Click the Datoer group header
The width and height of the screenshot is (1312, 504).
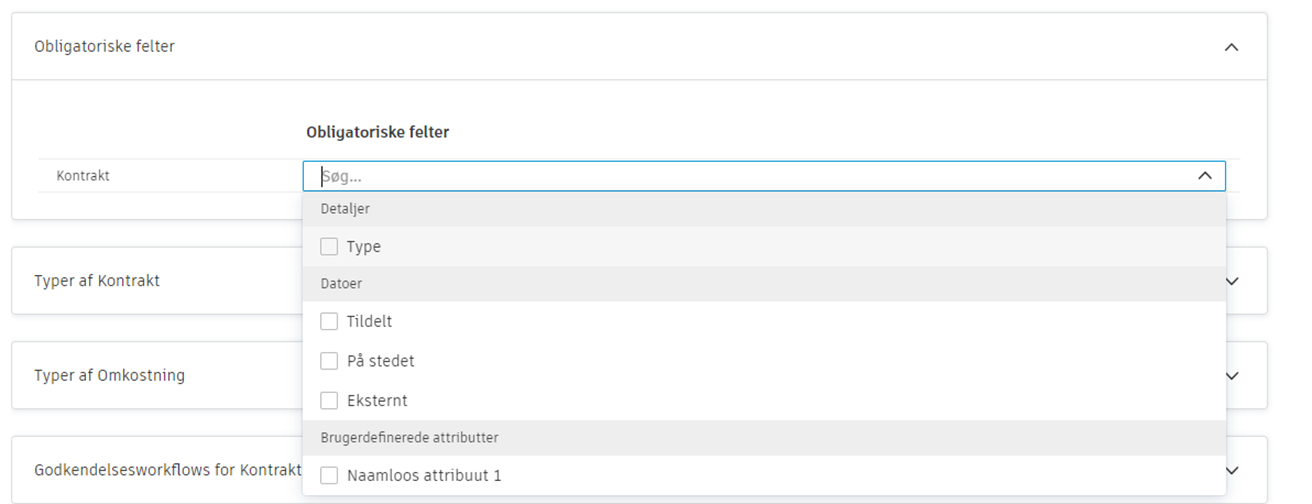(341, 284)
